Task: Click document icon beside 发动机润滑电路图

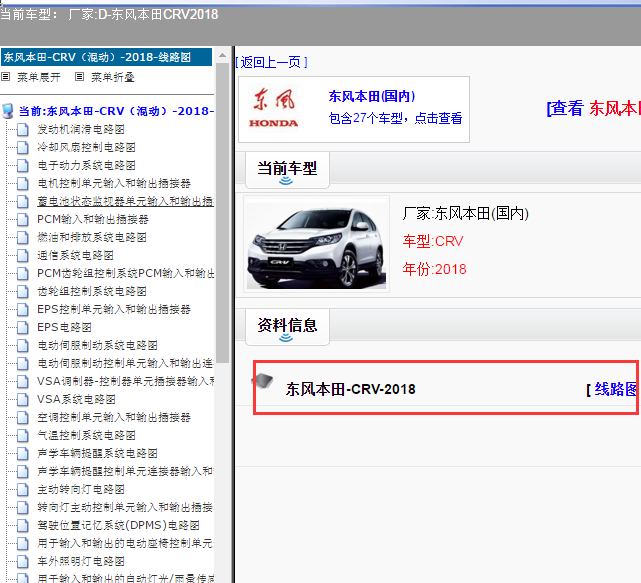Action: 23,130
